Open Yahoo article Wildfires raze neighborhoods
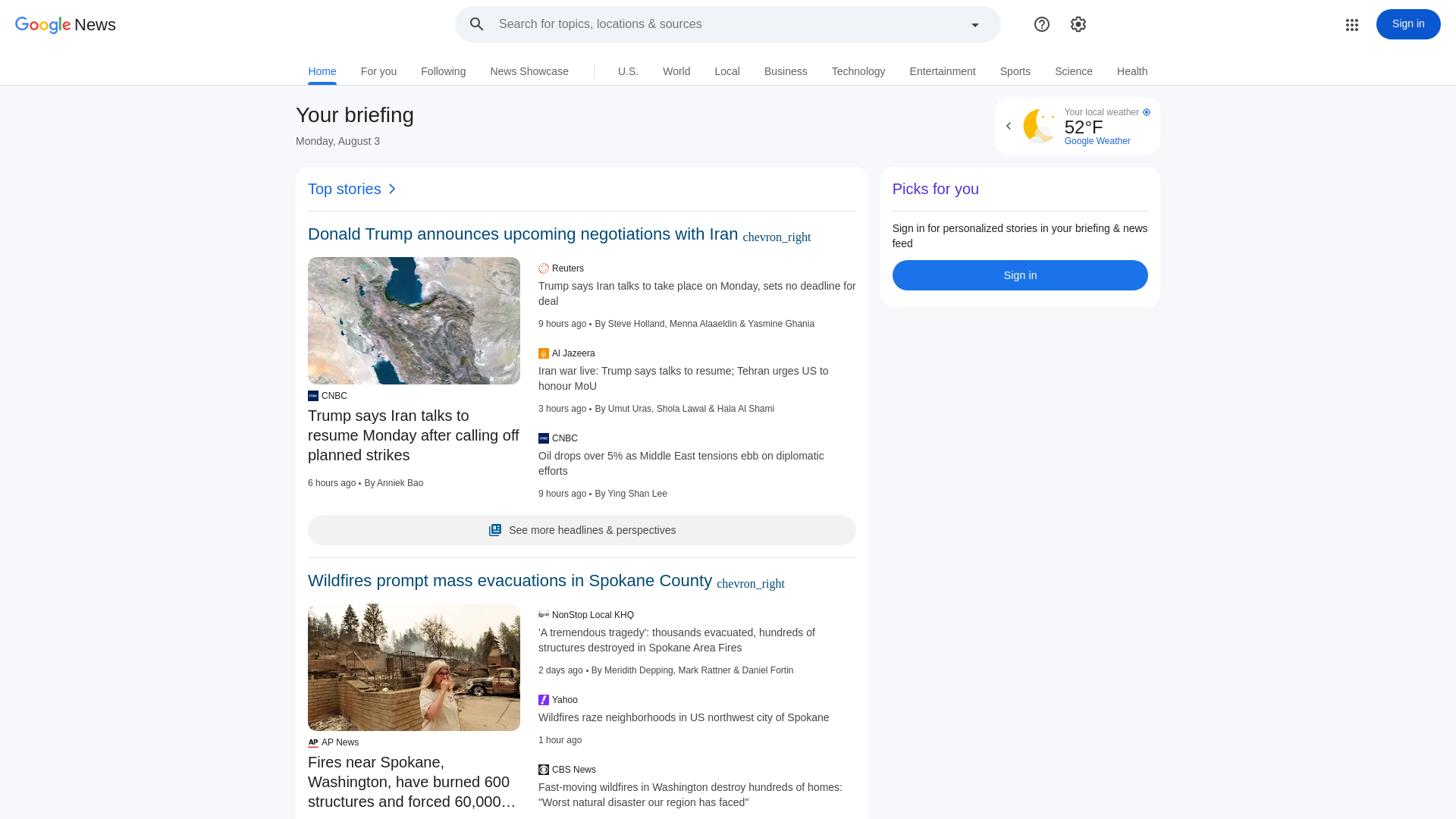 (x=683, y=717)
